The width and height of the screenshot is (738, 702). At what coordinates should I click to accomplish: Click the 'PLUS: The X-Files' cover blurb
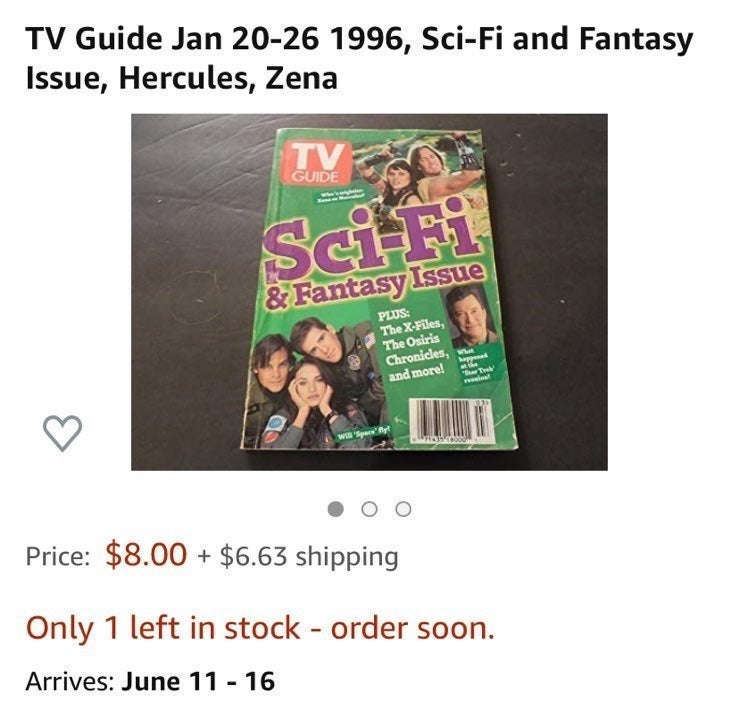coord(411,327)
